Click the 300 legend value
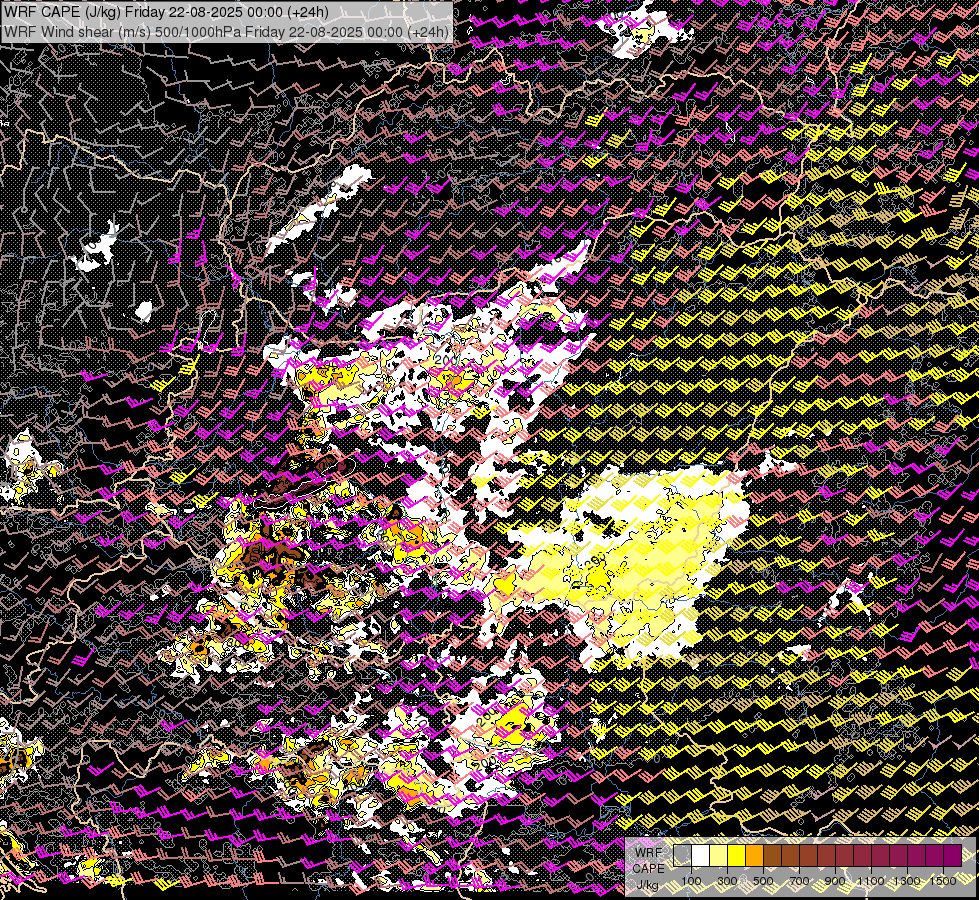 point(727,881)
